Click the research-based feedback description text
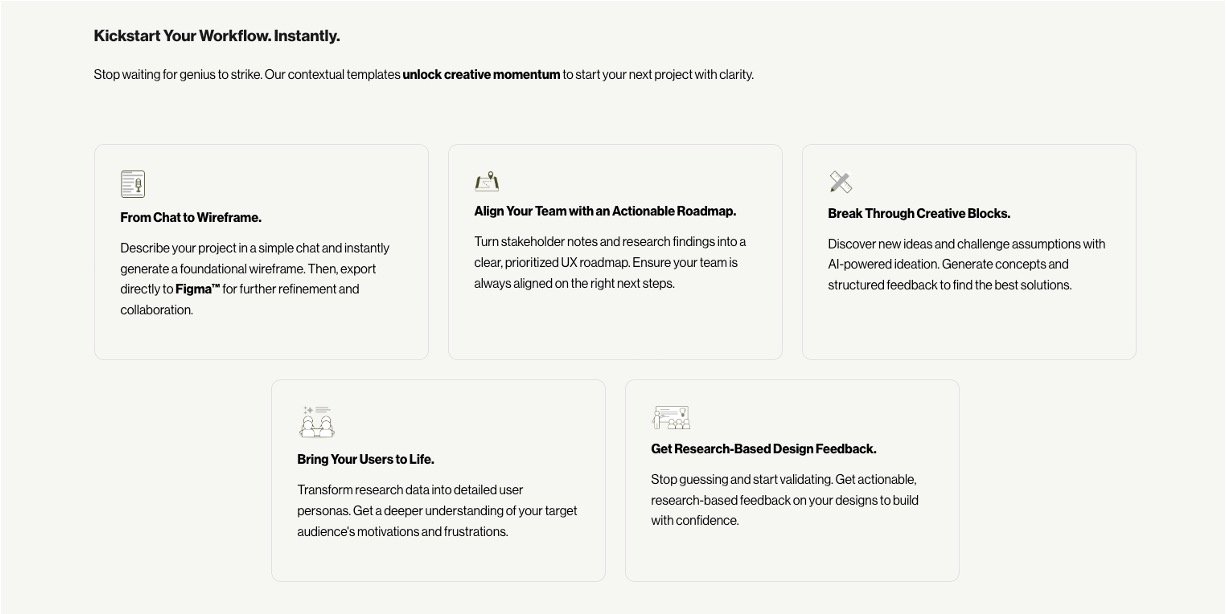 785,500
